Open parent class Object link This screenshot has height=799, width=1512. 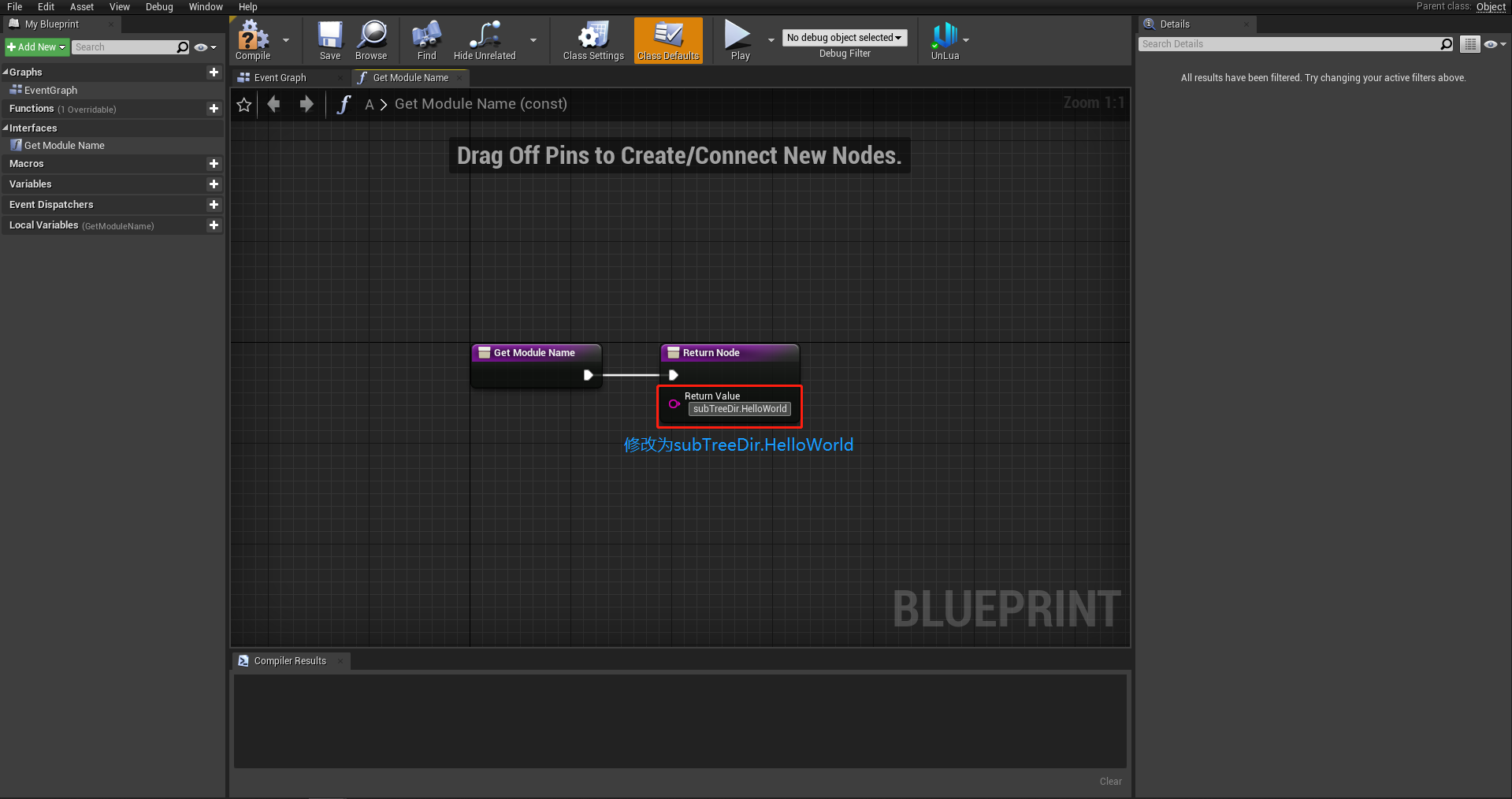tap(1491, 7)
